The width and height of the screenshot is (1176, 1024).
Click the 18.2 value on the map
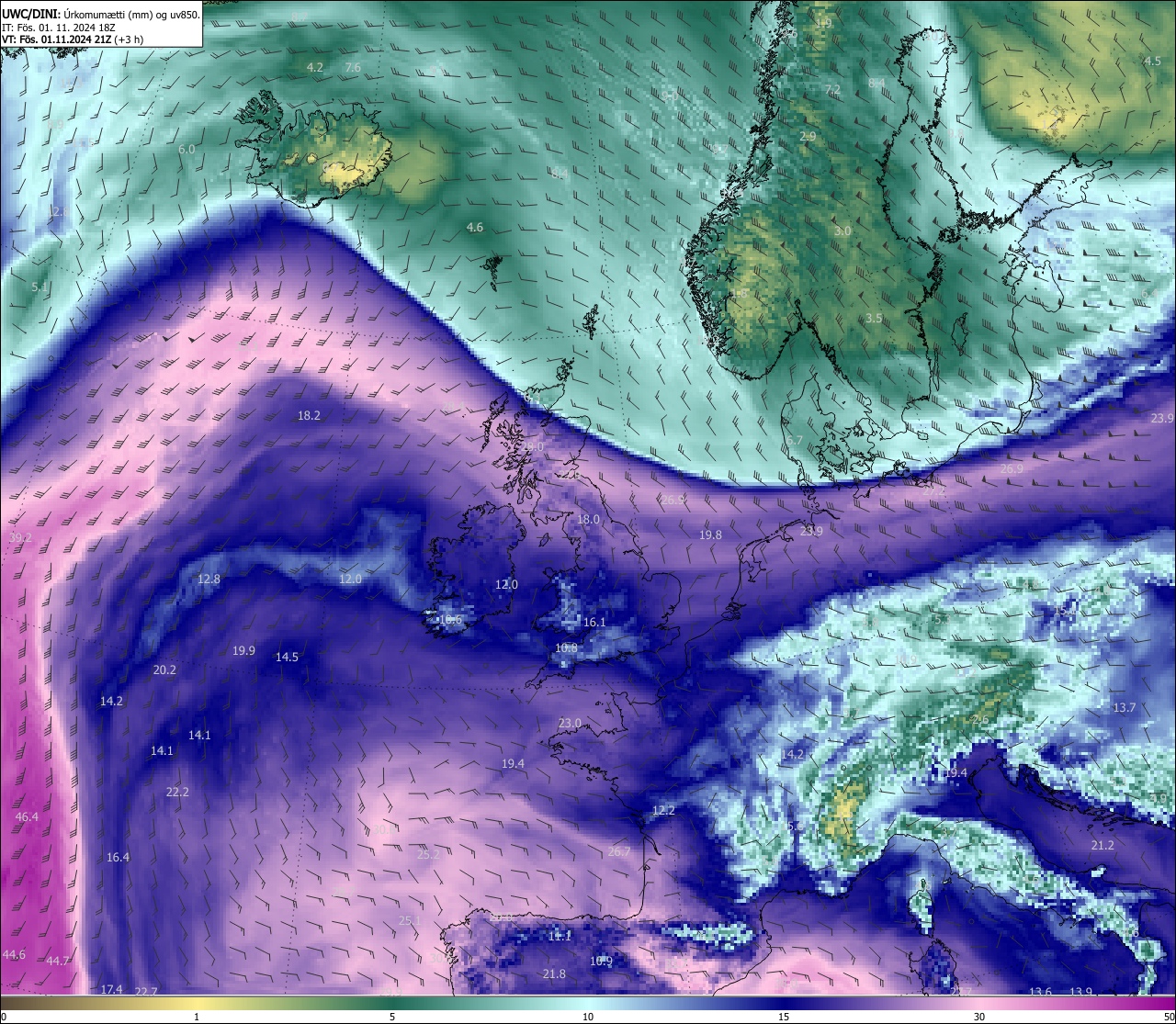pyautogui.click(x=309, y=415)
